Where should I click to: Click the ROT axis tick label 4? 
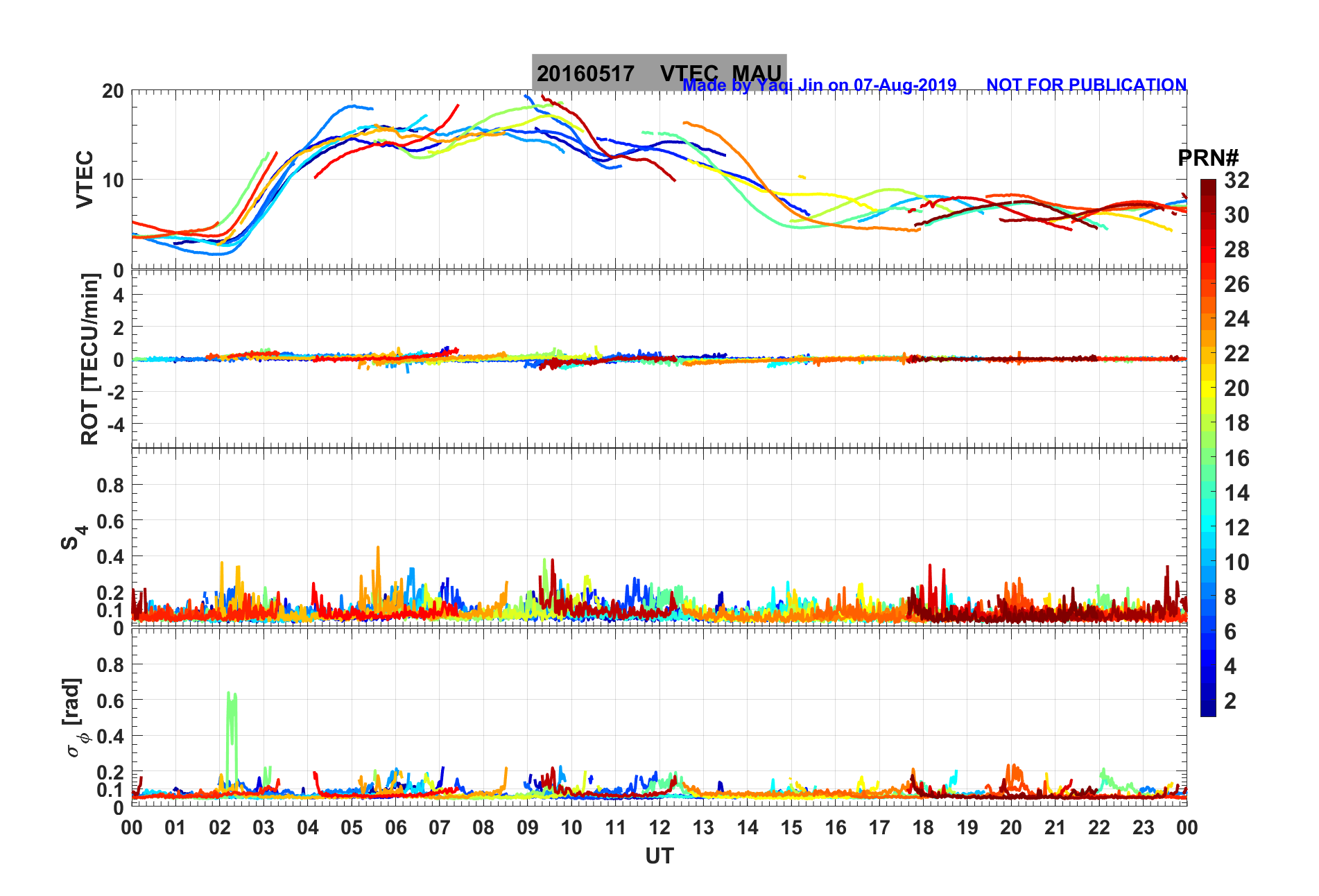(x=119, y=295)
